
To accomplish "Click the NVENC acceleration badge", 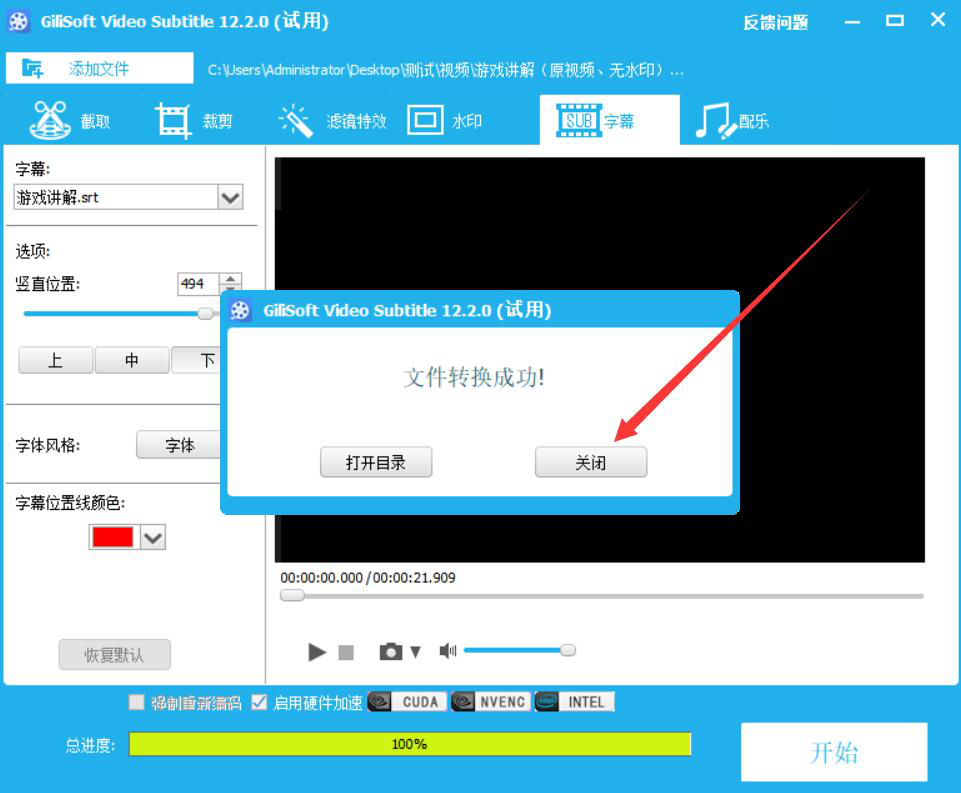I will [x=490, y=702].
